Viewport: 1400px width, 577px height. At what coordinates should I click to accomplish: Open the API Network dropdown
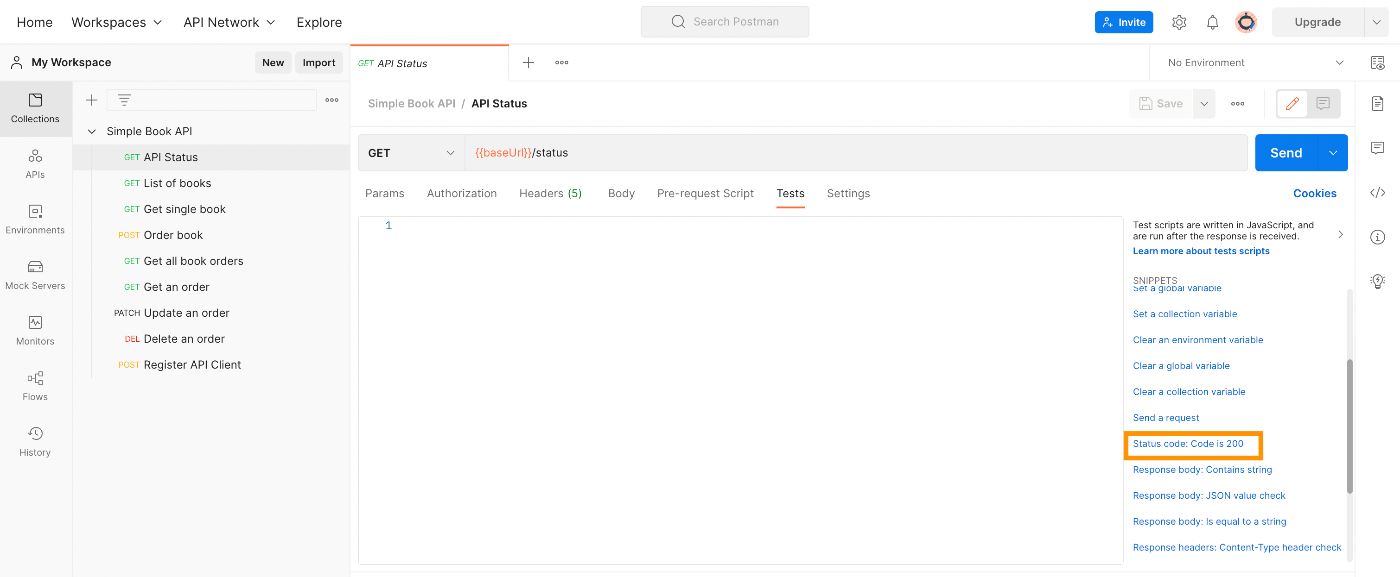(x=230, y=22)
